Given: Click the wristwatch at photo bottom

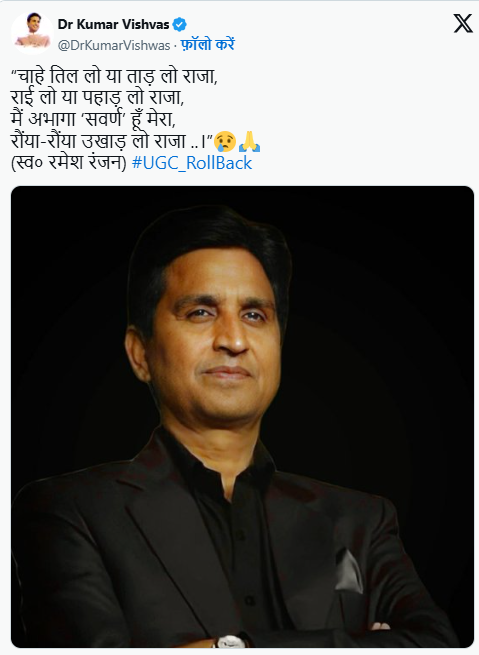Looking at the screenshot, I should [230, 641].
